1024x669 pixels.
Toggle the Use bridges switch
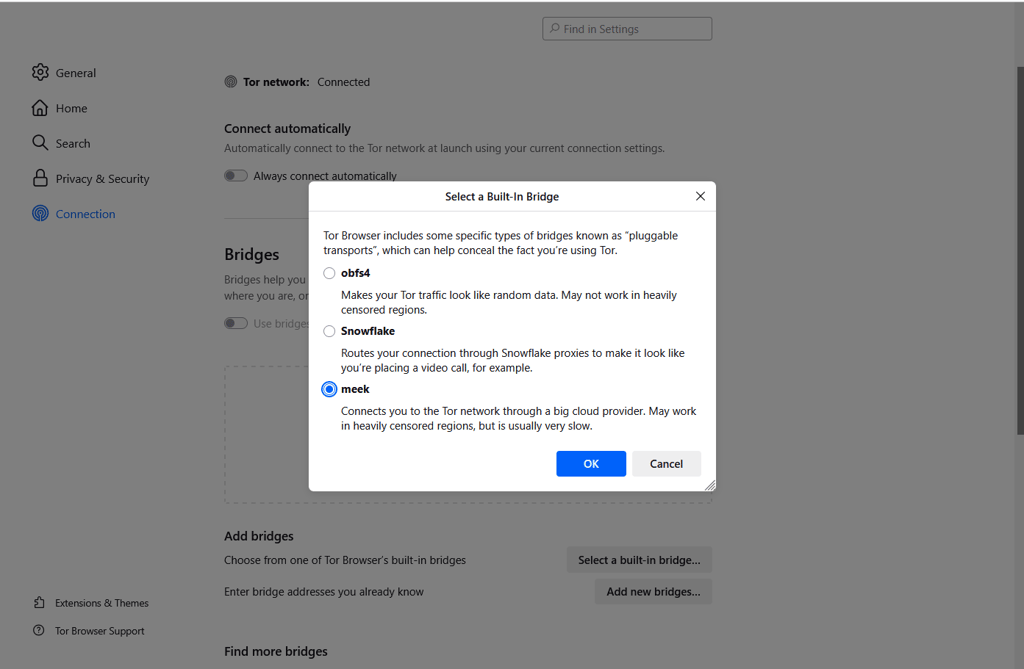point(236,323)
